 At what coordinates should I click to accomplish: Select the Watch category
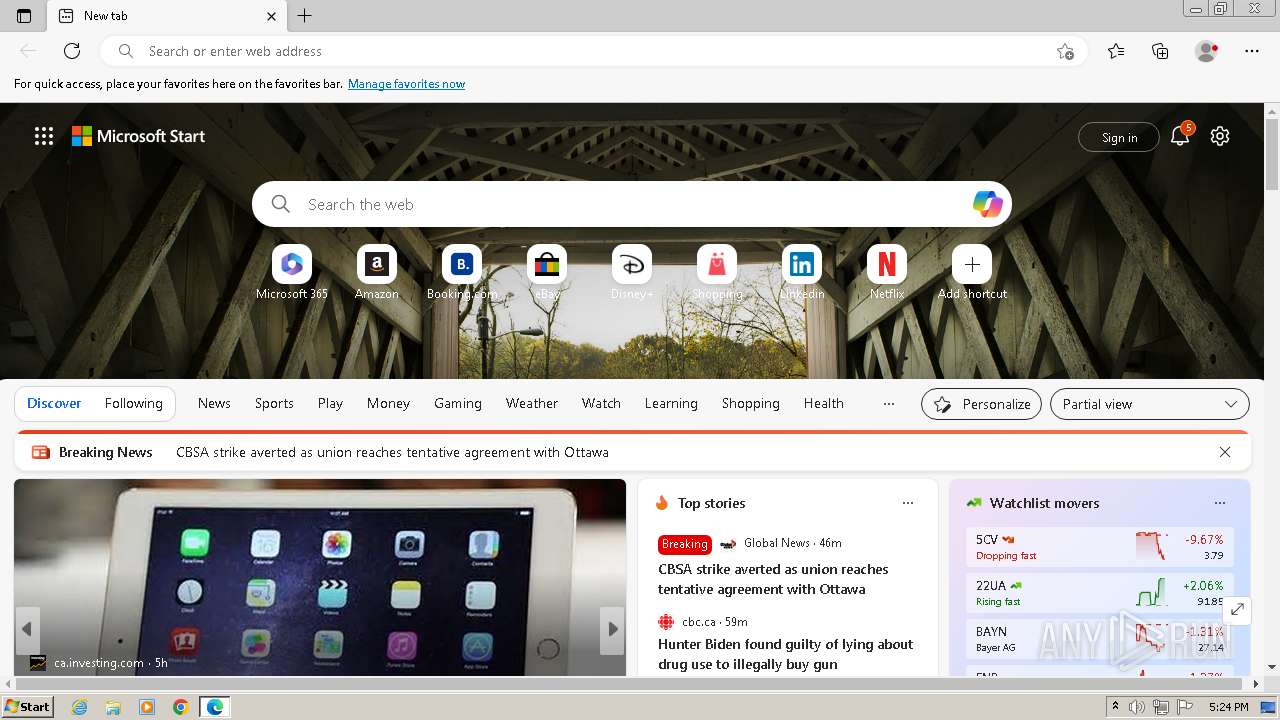click(x=601, y=404)
